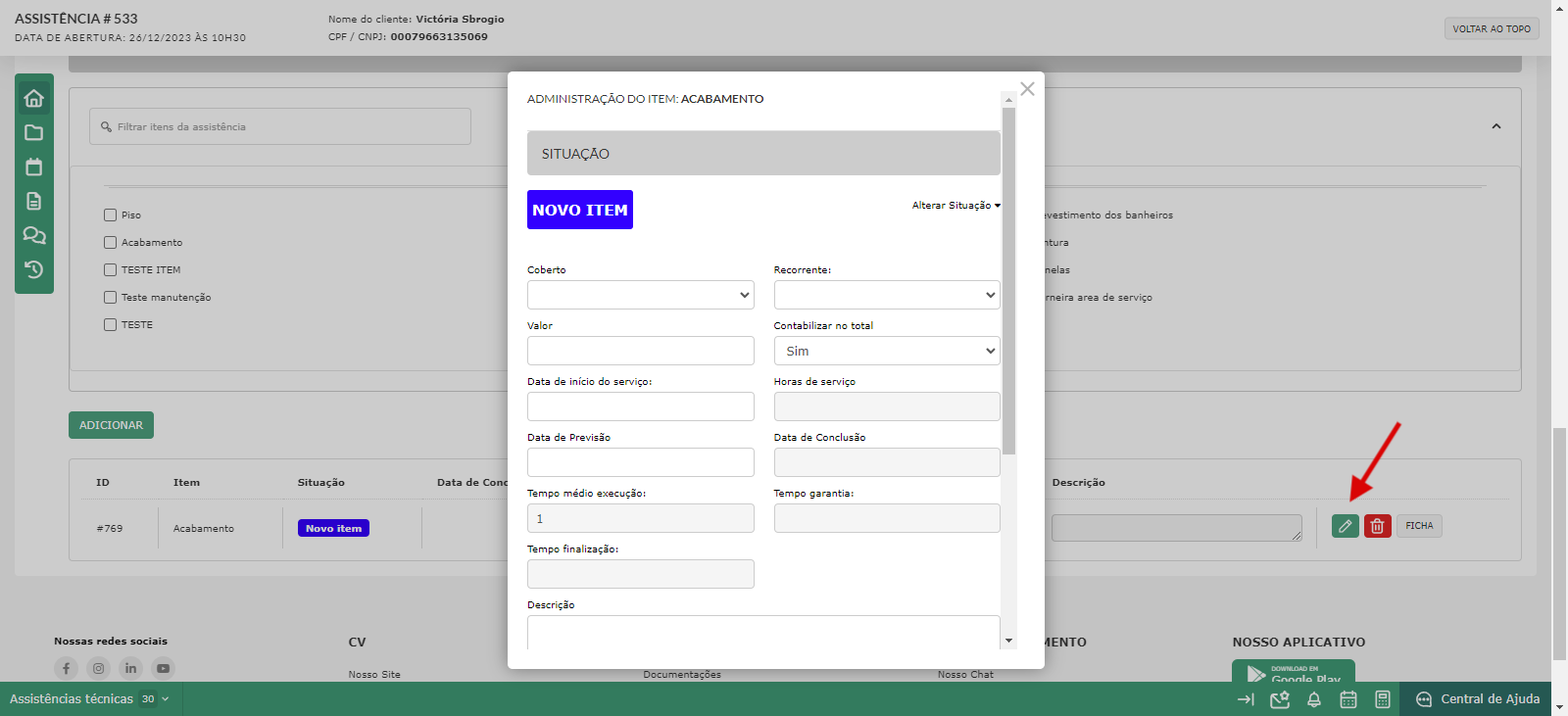Open the calendar icon in the bottom bar
1568x716 pixels.
click(x=1348, y=699)
